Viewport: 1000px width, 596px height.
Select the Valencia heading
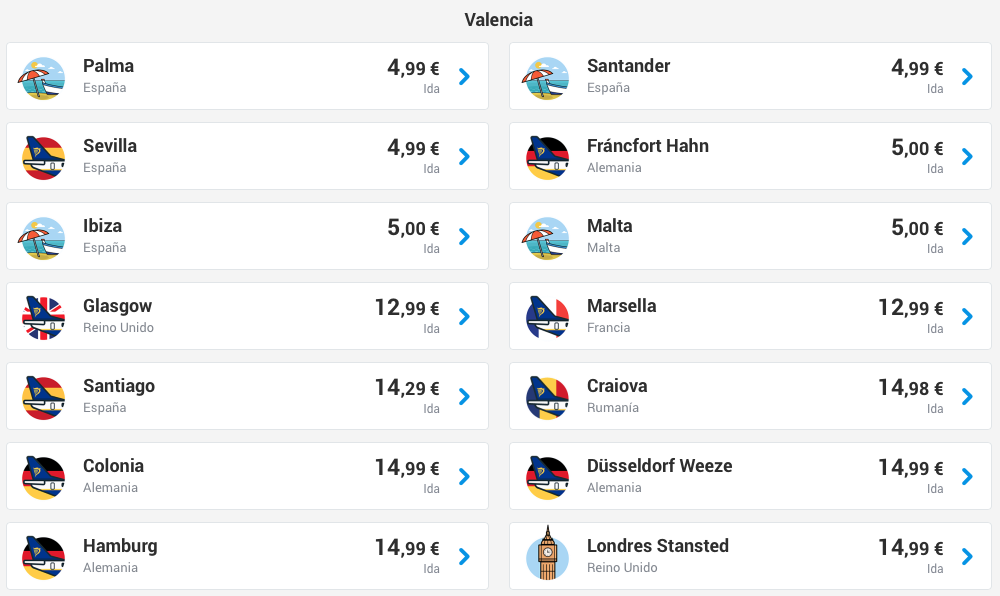[499, 20]
